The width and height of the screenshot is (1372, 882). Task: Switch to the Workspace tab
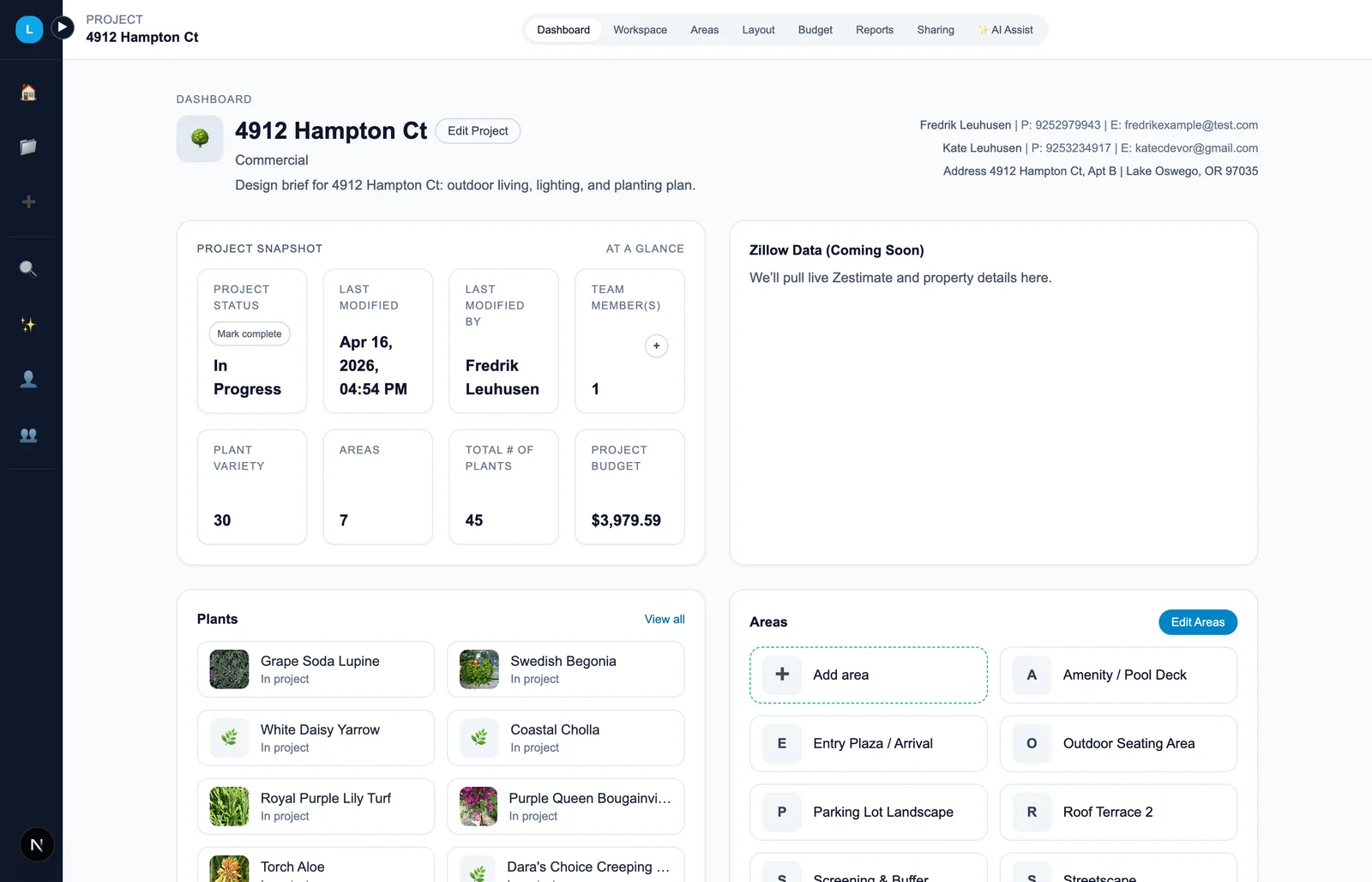tap(640, 30)
